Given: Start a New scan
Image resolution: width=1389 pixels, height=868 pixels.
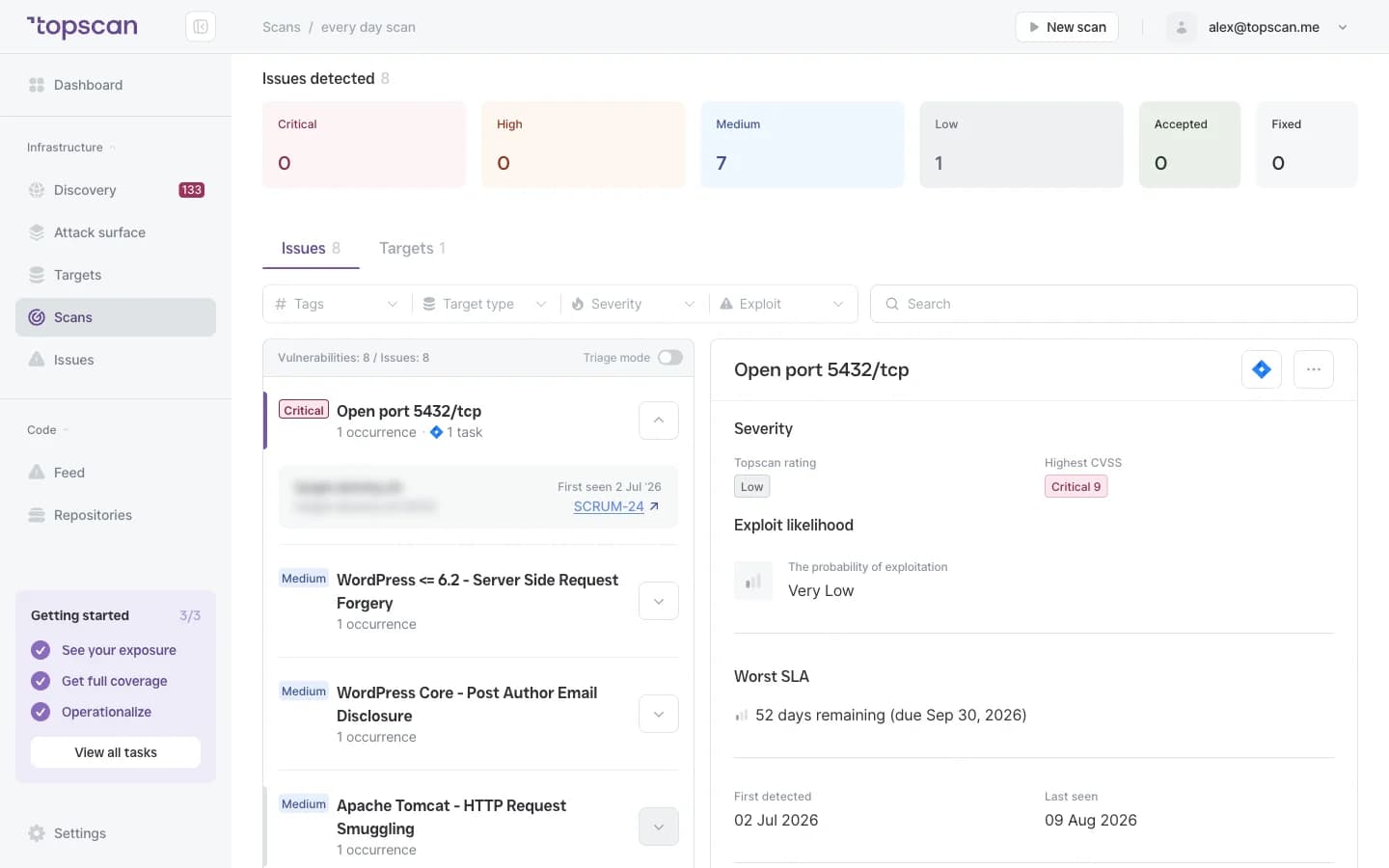Looking at the screenshot, I should pos(1067,27).
